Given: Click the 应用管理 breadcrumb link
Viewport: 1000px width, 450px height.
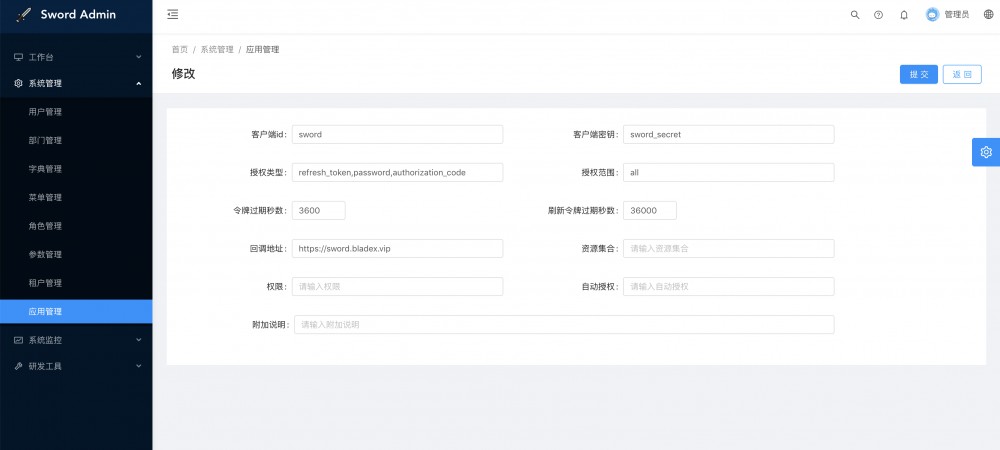Looking at the screenshot, I should click(263, 50).
